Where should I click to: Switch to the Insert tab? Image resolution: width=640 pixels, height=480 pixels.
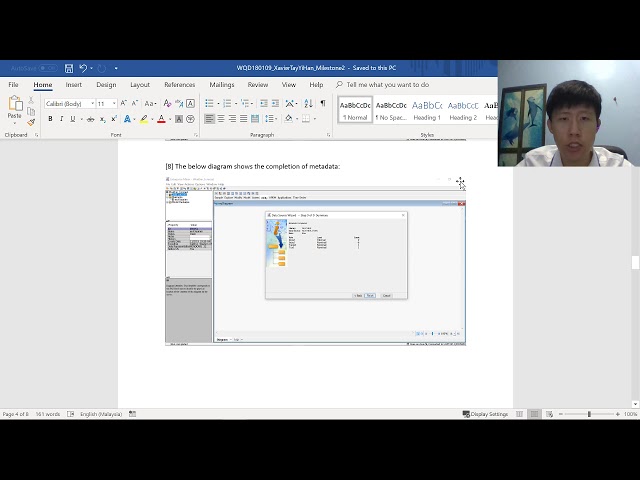73,85
